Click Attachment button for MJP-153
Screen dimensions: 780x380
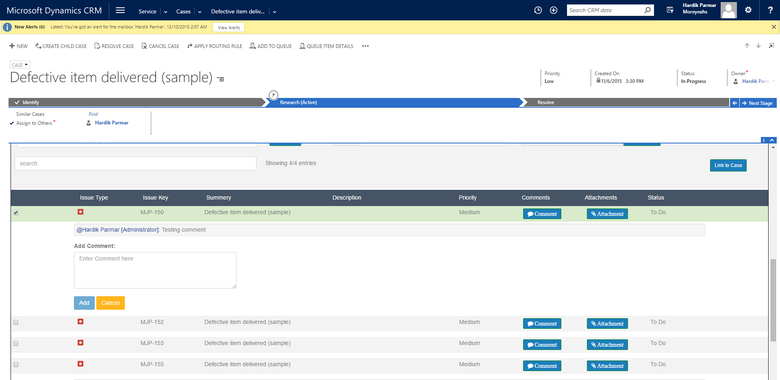point(607,345)
